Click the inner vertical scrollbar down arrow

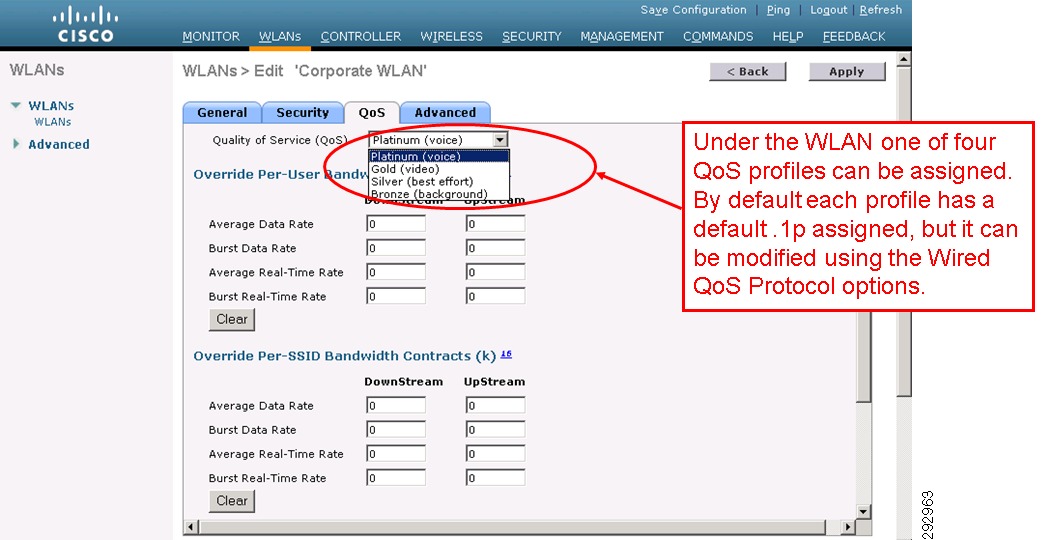(x=863, y=511)
